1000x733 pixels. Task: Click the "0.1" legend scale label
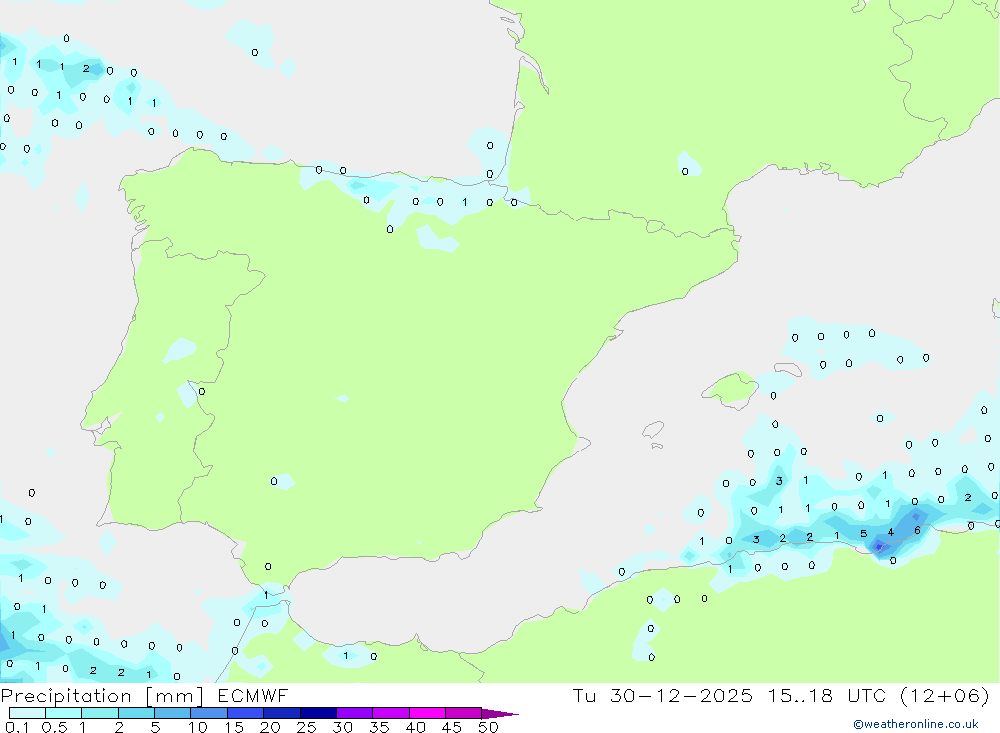pos(17,727)
